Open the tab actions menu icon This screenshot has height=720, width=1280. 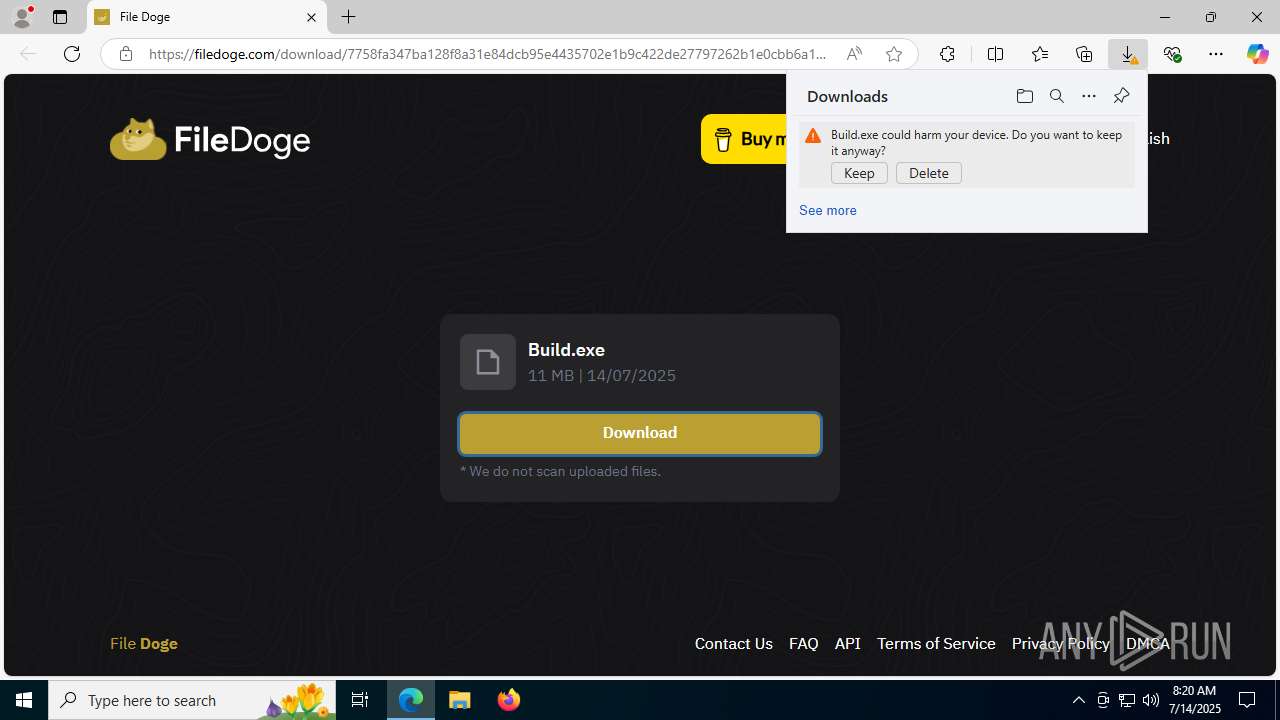60,17
